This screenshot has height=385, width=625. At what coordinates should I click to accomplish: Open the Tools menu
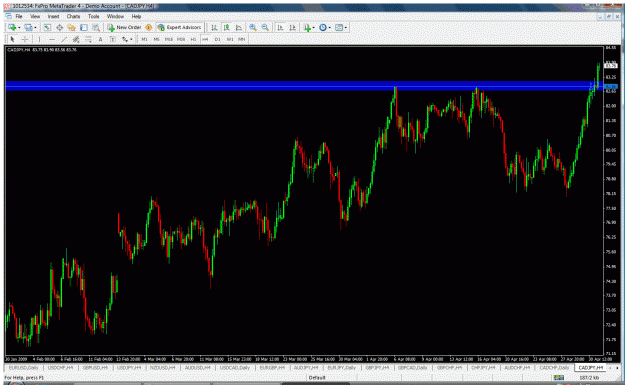94,16
